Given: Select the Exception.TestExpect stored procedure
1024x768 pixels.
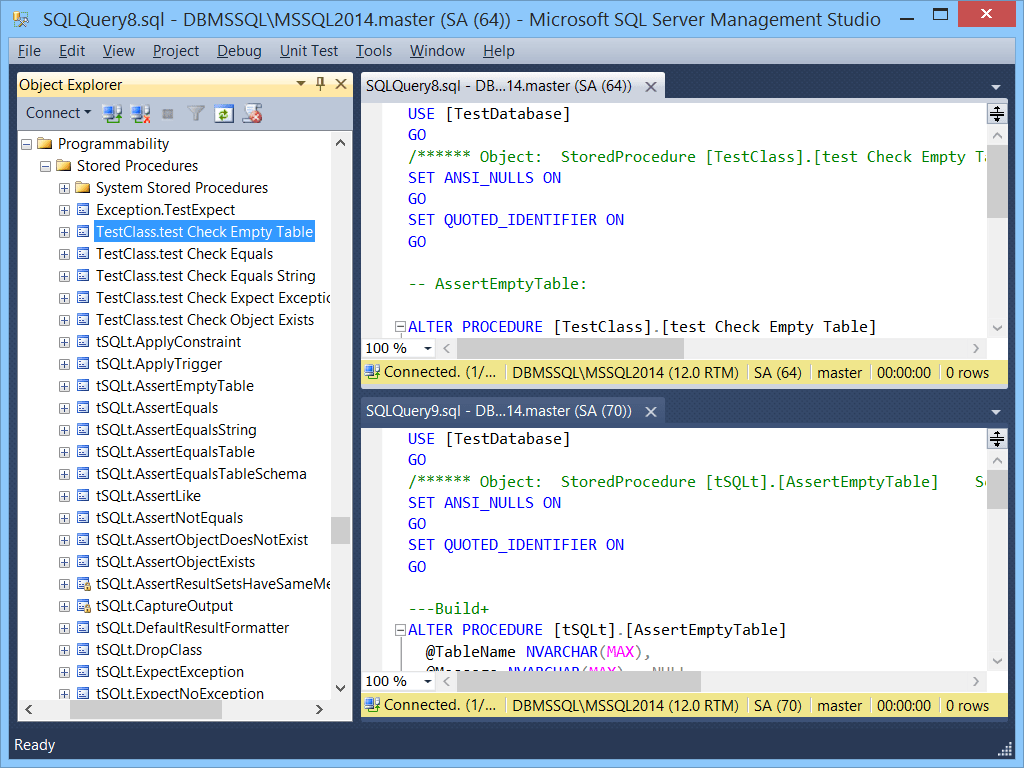Looking at the screenshot, I should [x=152, y=209].
